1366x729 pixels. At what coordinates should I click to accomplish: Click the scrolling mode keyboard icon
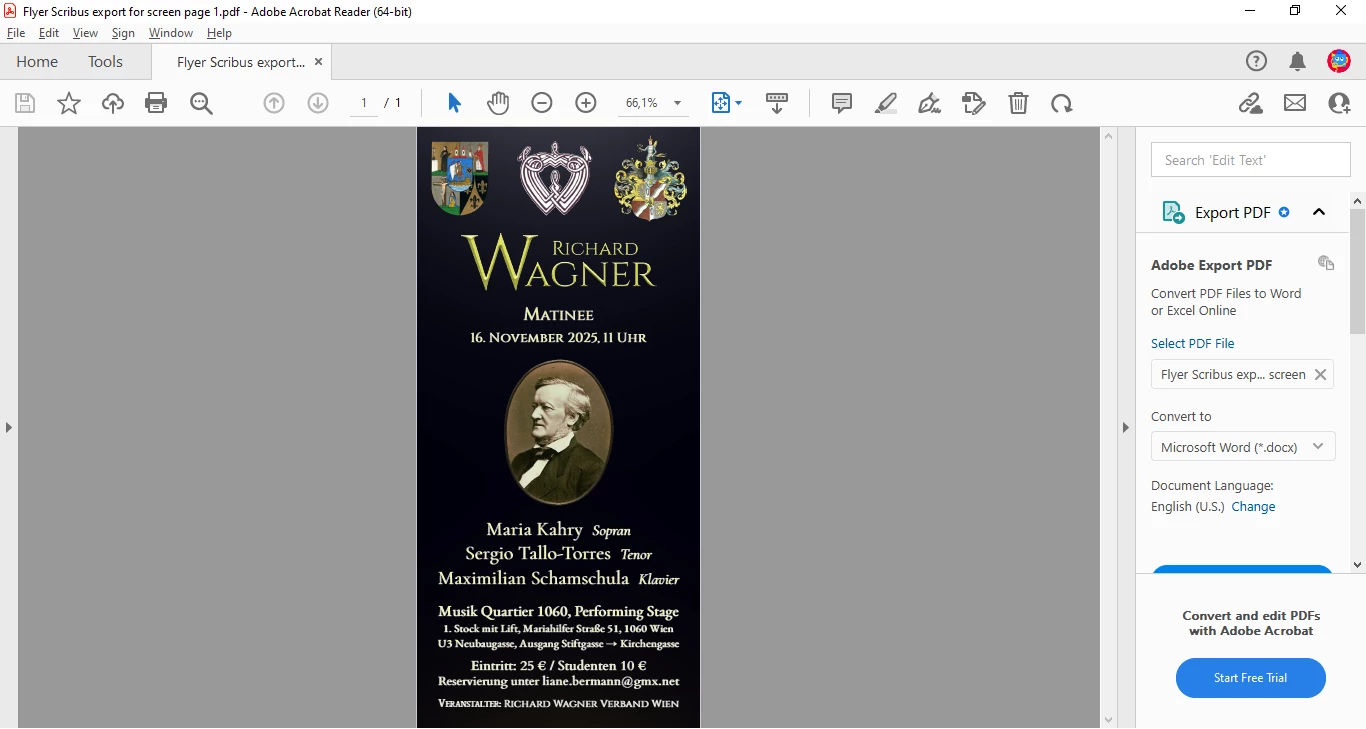point(777,103)
